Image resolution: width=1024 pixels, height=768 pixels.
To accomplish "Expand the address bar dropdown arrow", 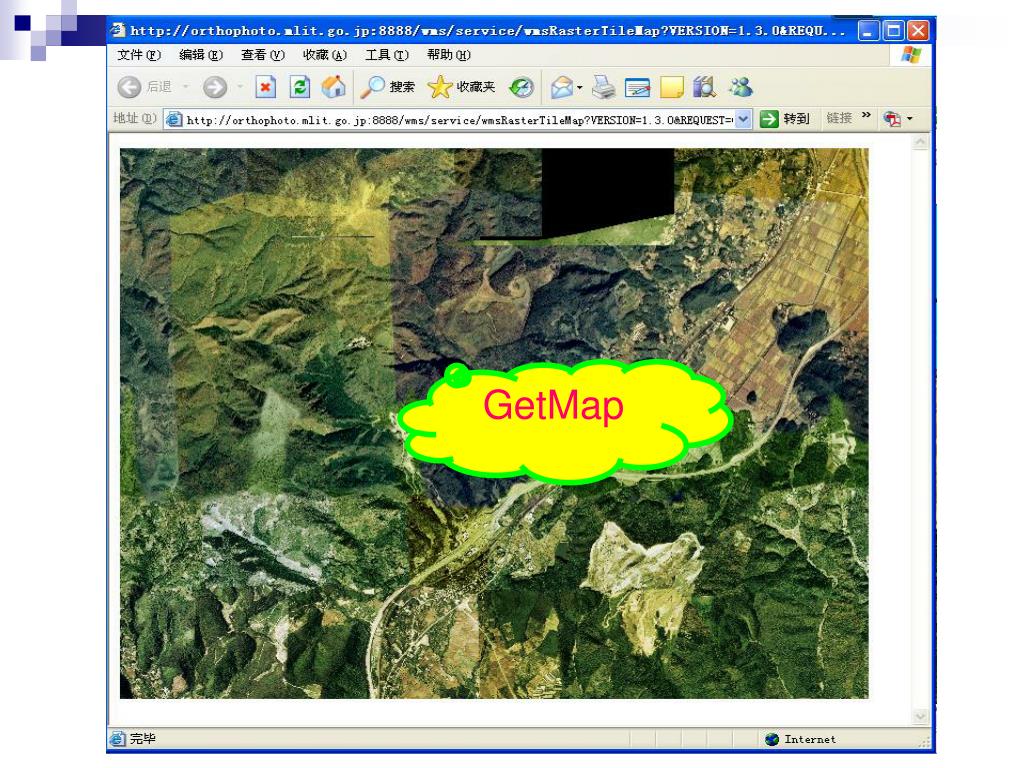I will [743, 119].
